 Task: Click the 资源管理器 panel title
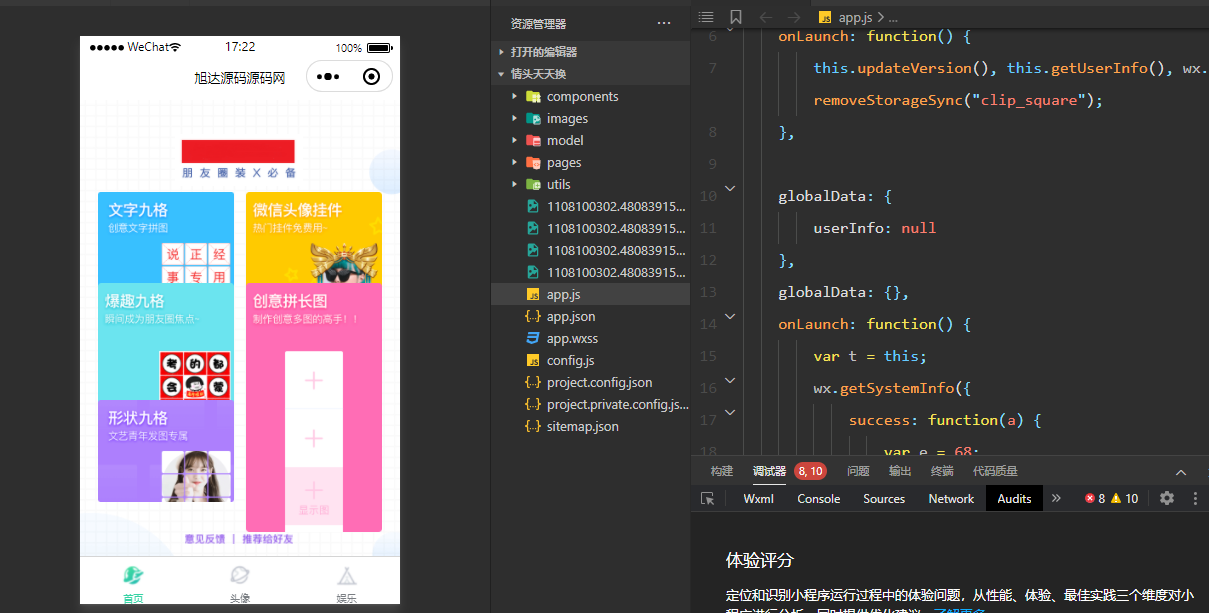point(538,23)
